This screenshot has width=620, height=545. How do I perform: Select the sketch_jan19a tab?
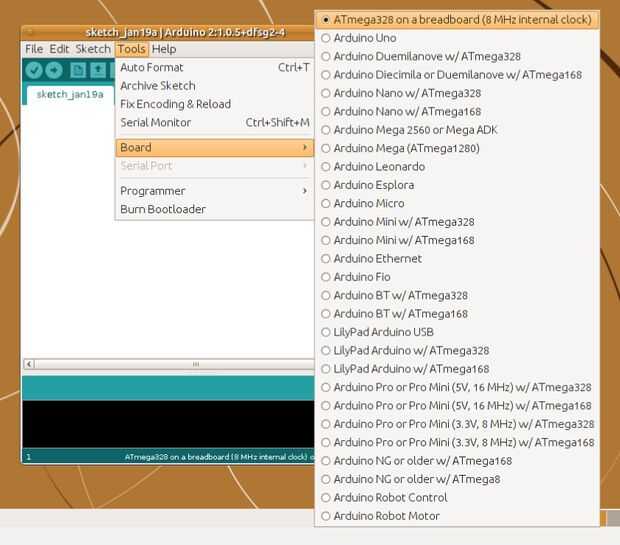70,95
